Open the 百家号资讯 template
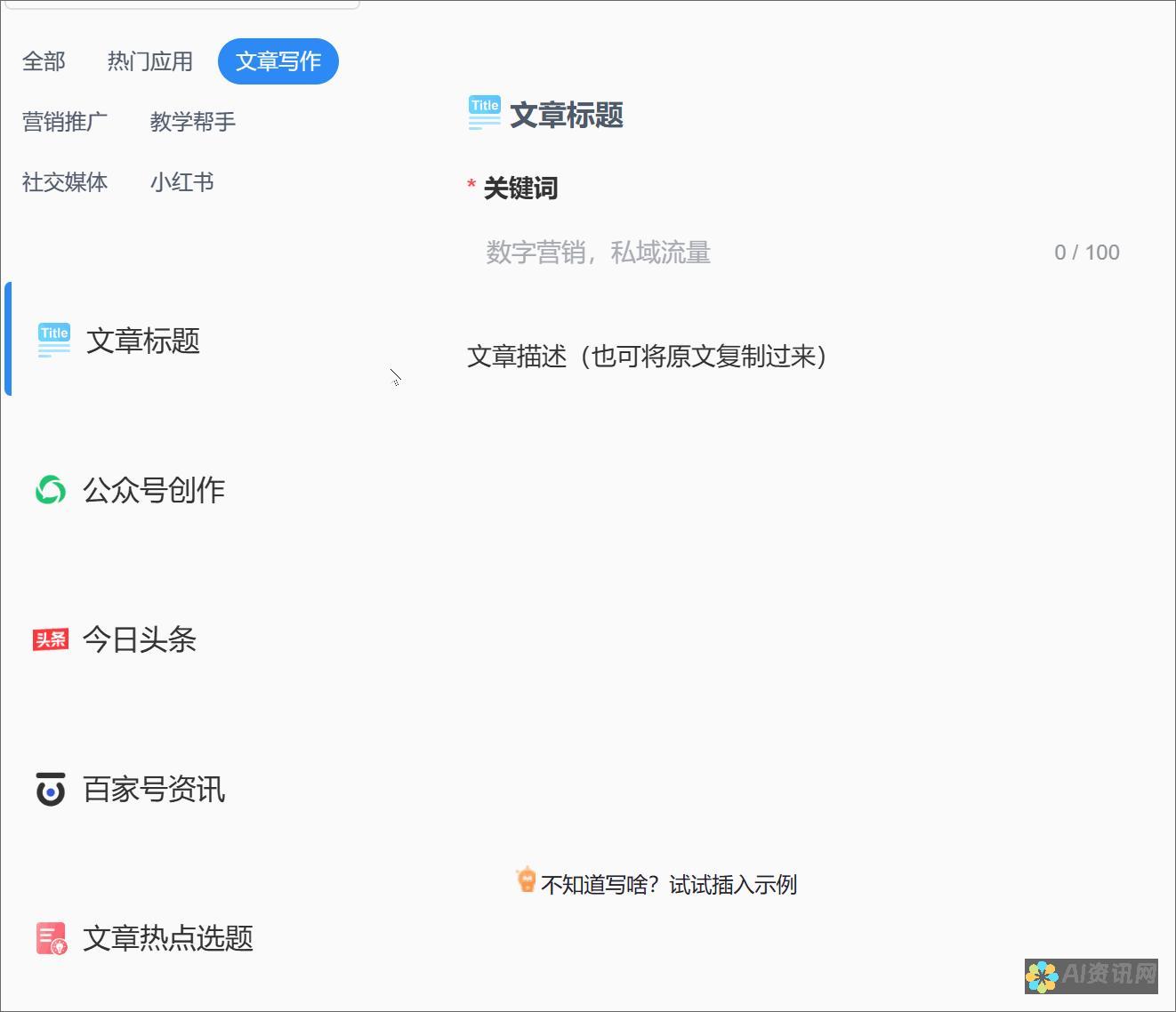 click(154, 789)
